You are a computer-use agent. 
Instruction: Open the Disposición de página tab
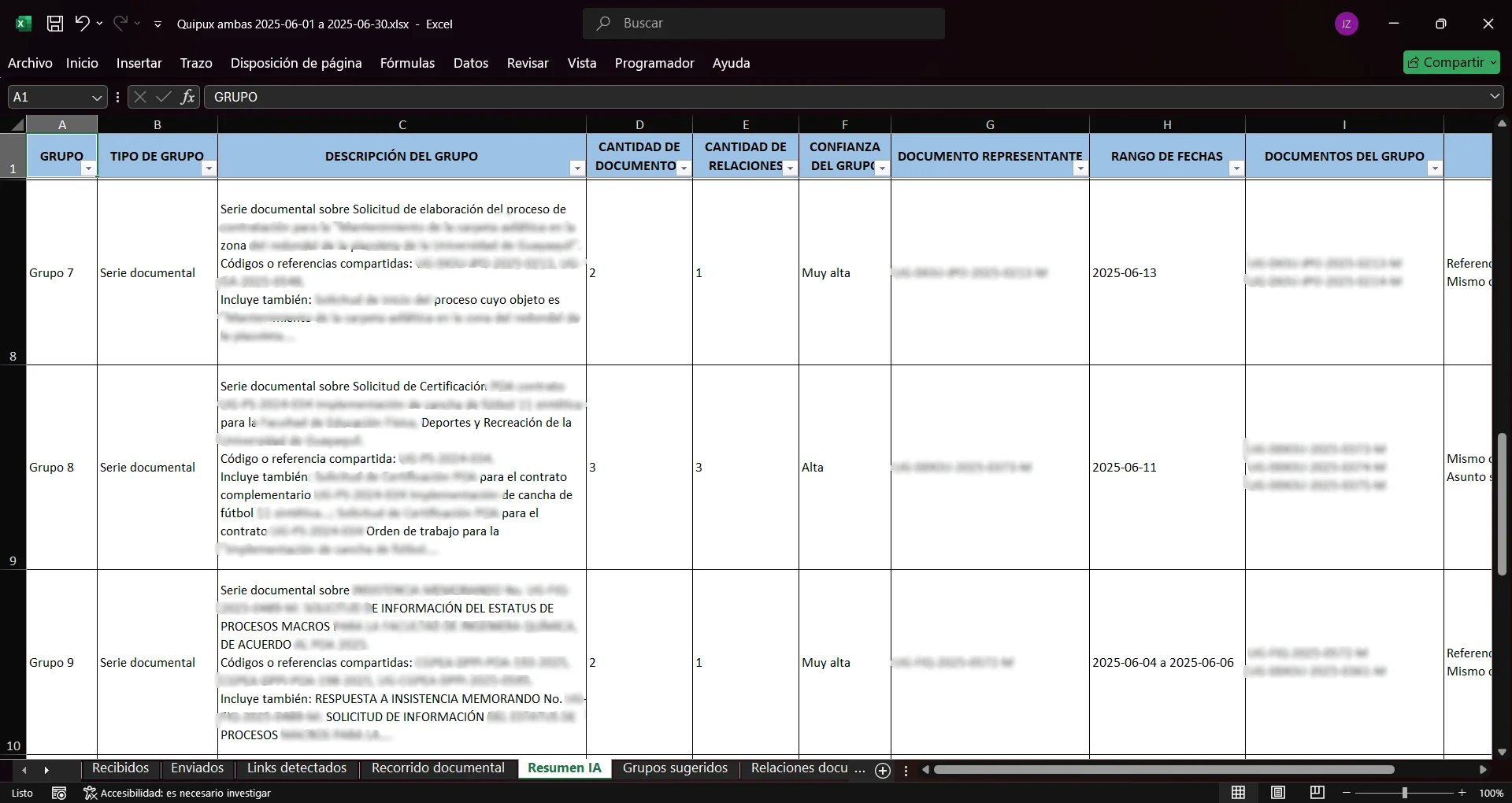tap(296, 63)
